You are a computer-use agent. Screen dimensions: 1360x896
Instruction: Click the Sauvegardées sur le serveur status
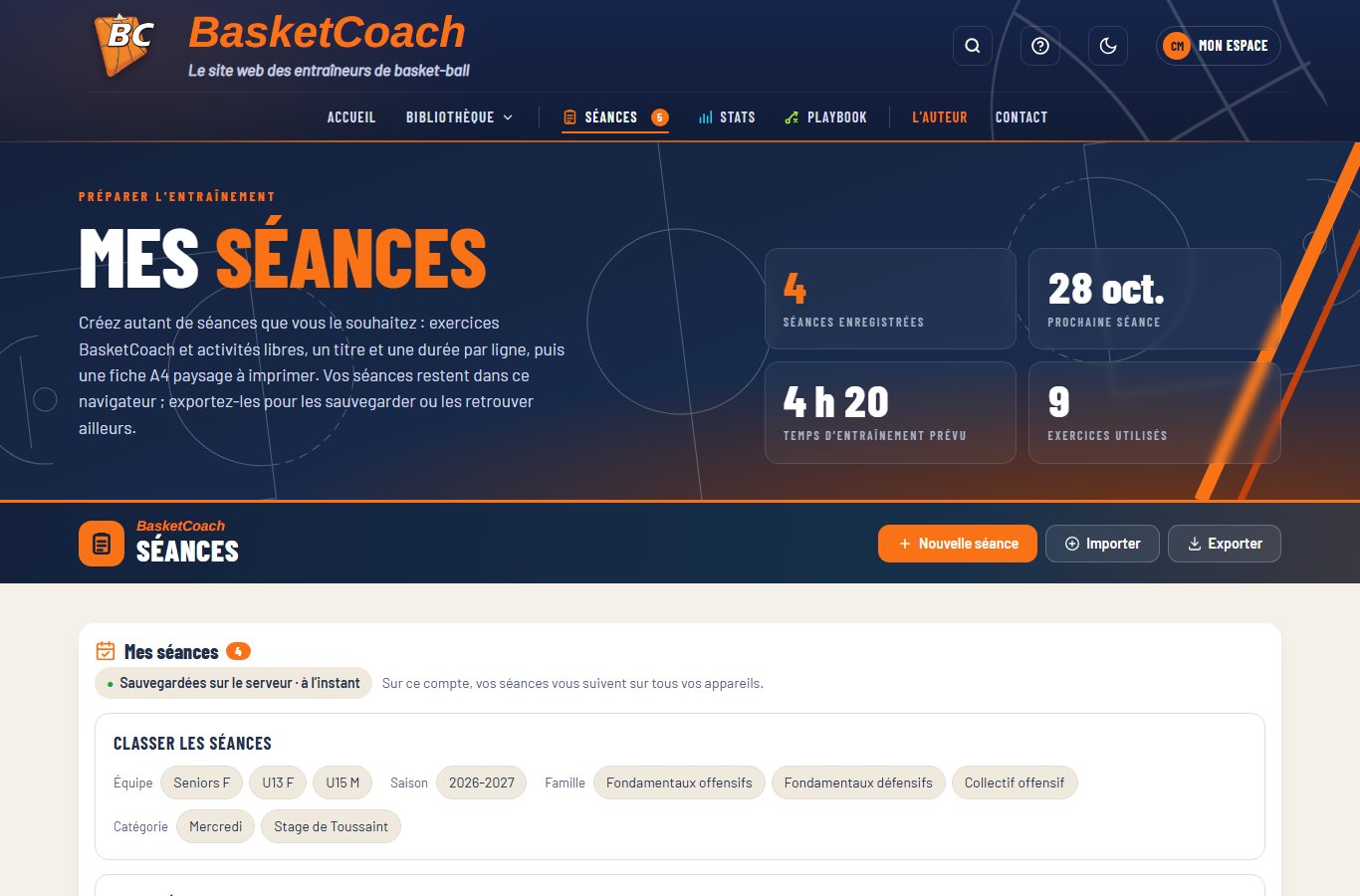(x=233, y=683)
